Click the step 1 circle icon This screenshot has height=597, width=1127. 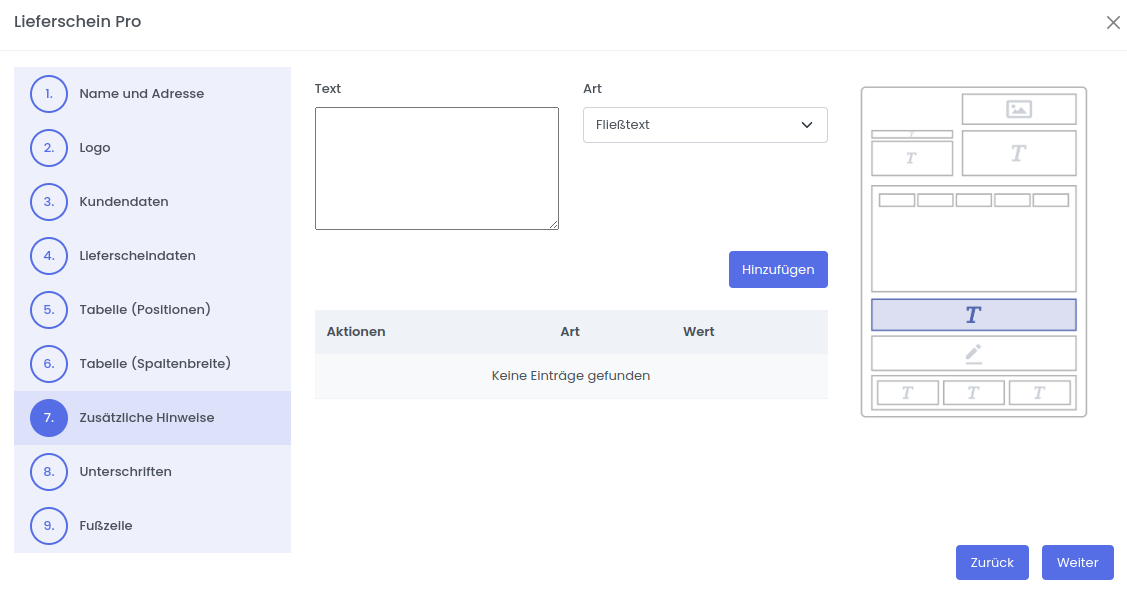[49, 94]
